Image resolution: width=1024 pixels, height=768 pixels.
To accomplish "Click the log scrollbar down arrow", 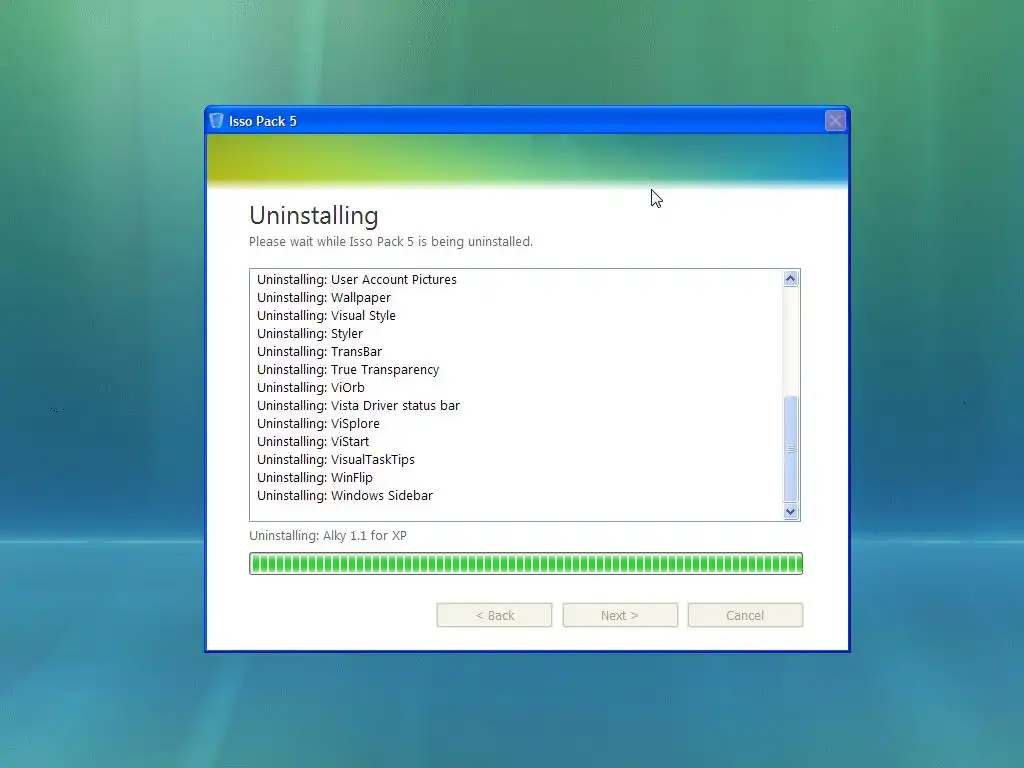I will (790, 511).
